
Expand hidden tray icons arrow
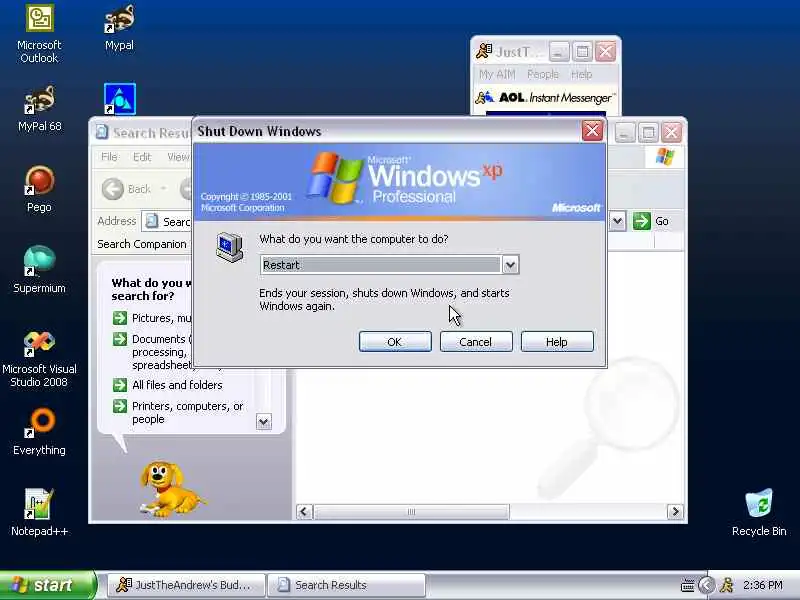point(707,585)
